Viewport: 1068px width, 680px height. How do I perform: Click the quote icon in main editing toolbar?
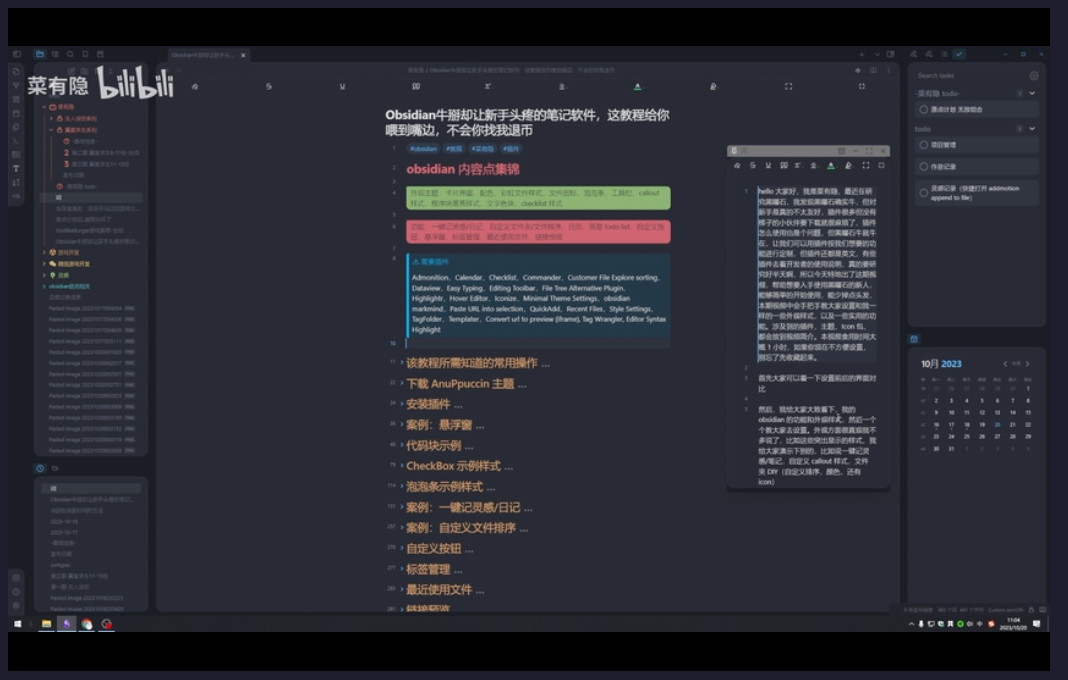pyautogui.click(x=415, y=87)
